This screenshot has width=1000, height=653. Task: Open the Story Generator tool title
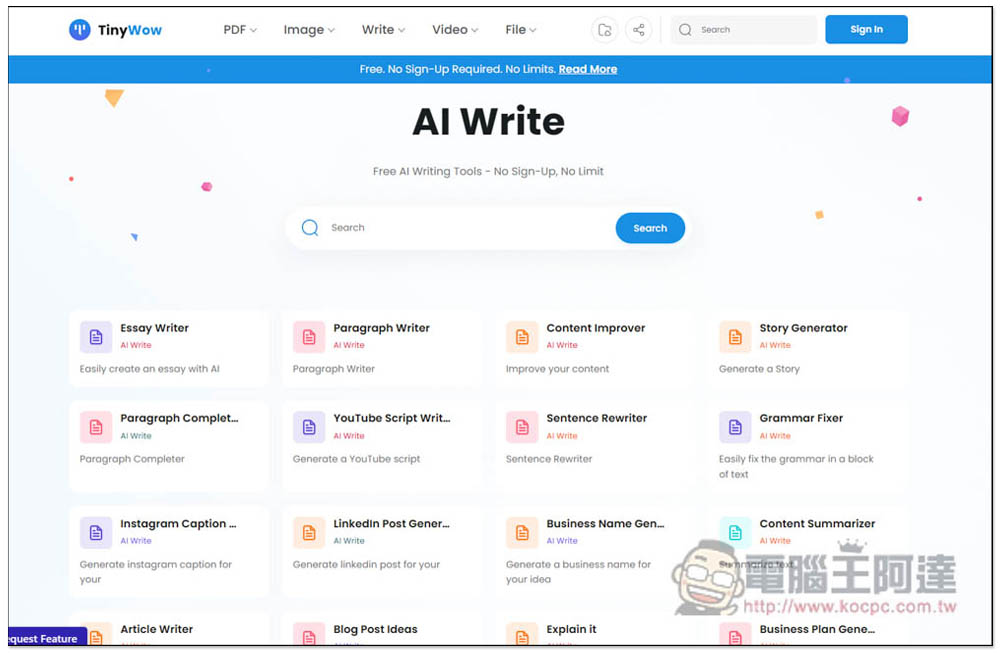pos(803,328)
